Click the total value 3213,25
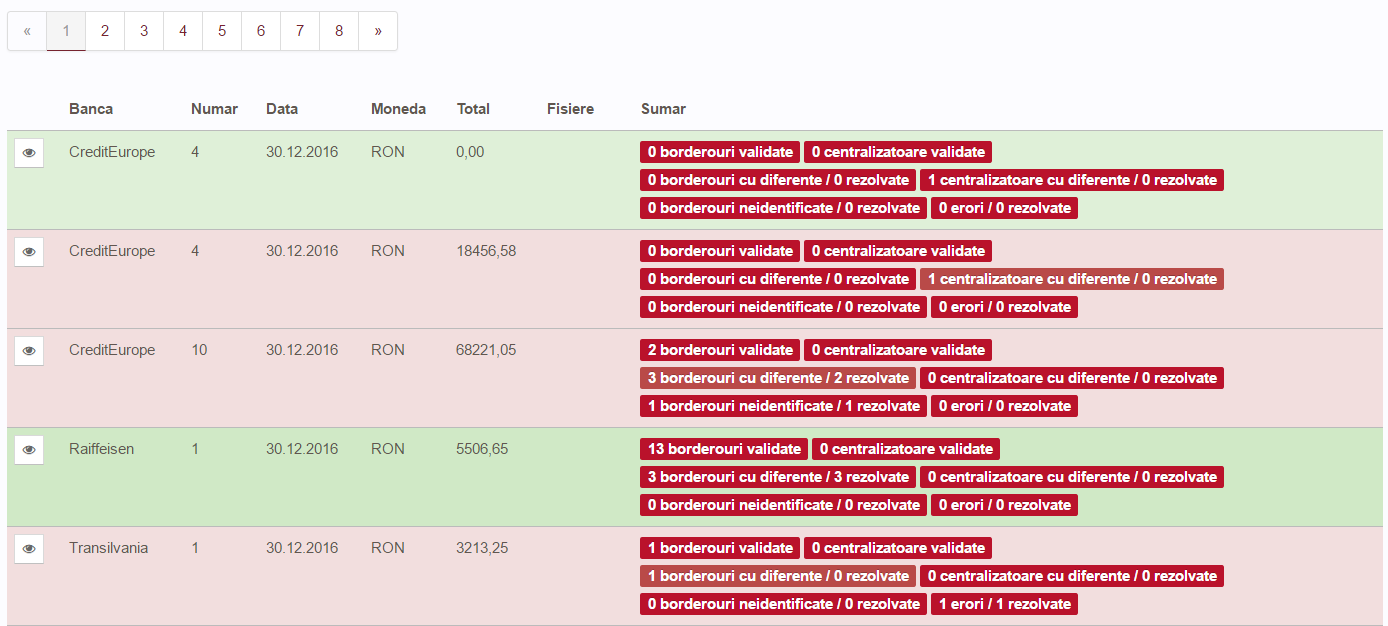This screenshot has height=626, width=1388. (482, 548)
